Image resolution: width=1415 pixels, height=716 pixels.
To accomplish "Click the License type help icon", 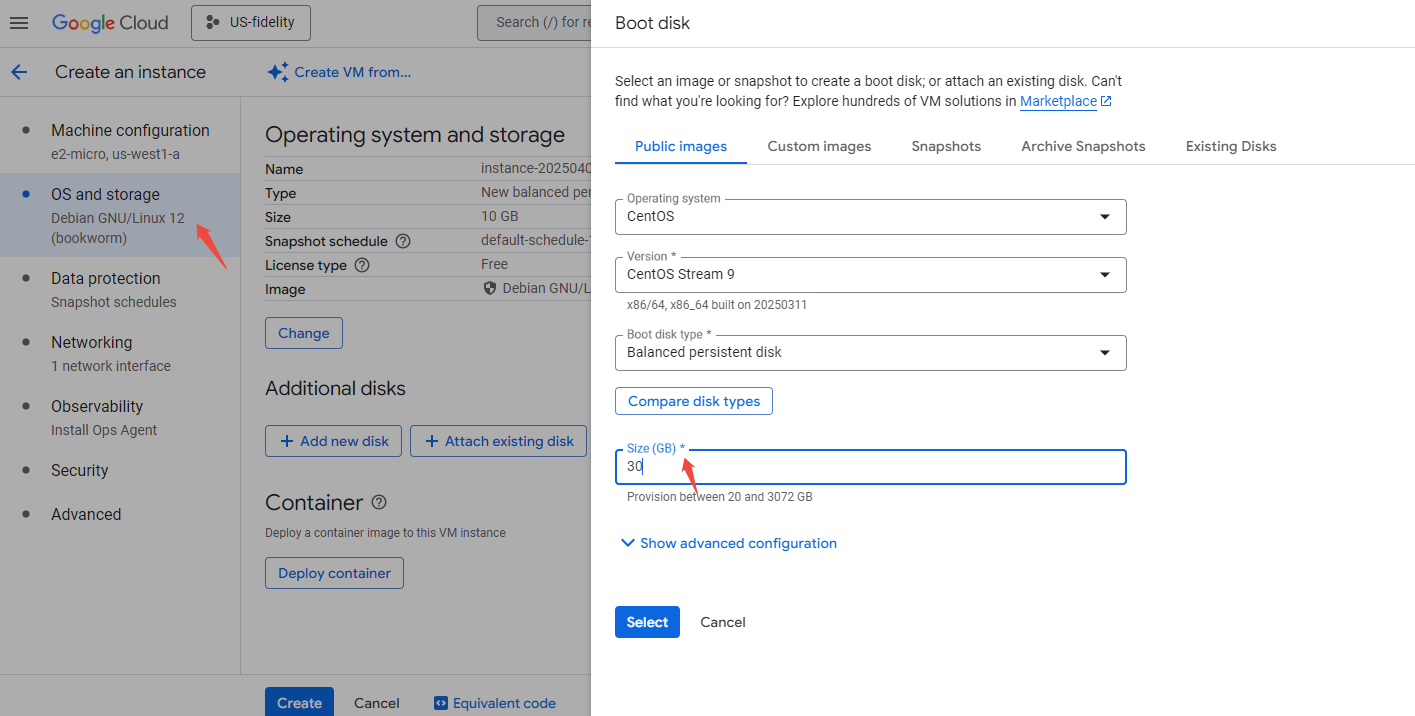I will click(x=362, y=265).
